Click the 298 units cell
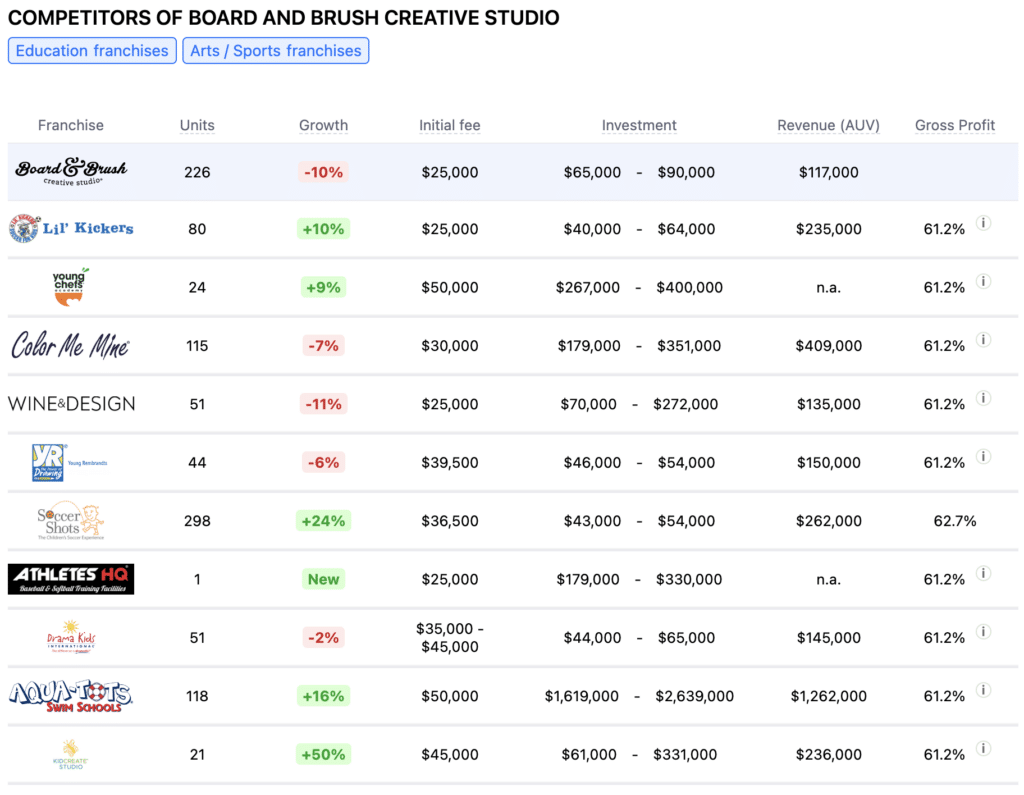Viewport: 1024px width, 795px height. tap(197, 521)
